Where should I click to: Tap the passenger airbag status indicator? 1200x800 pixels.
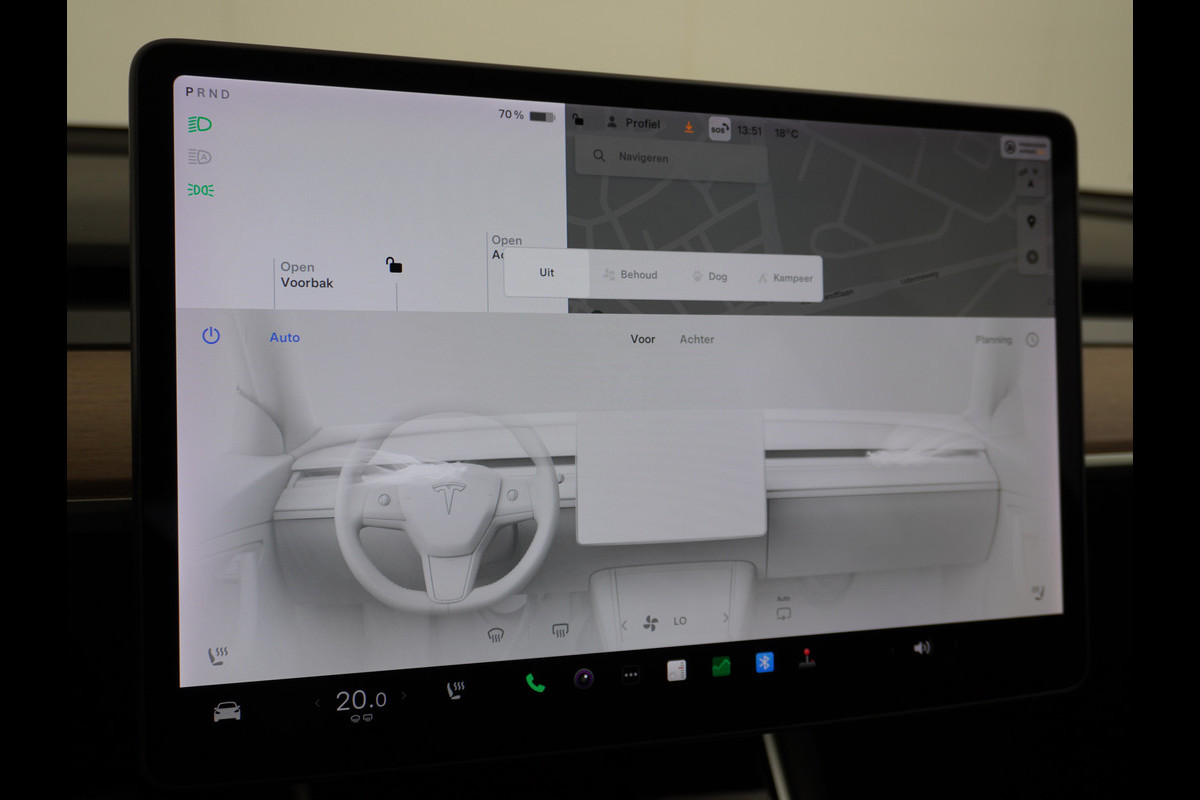coord(1025,148)
